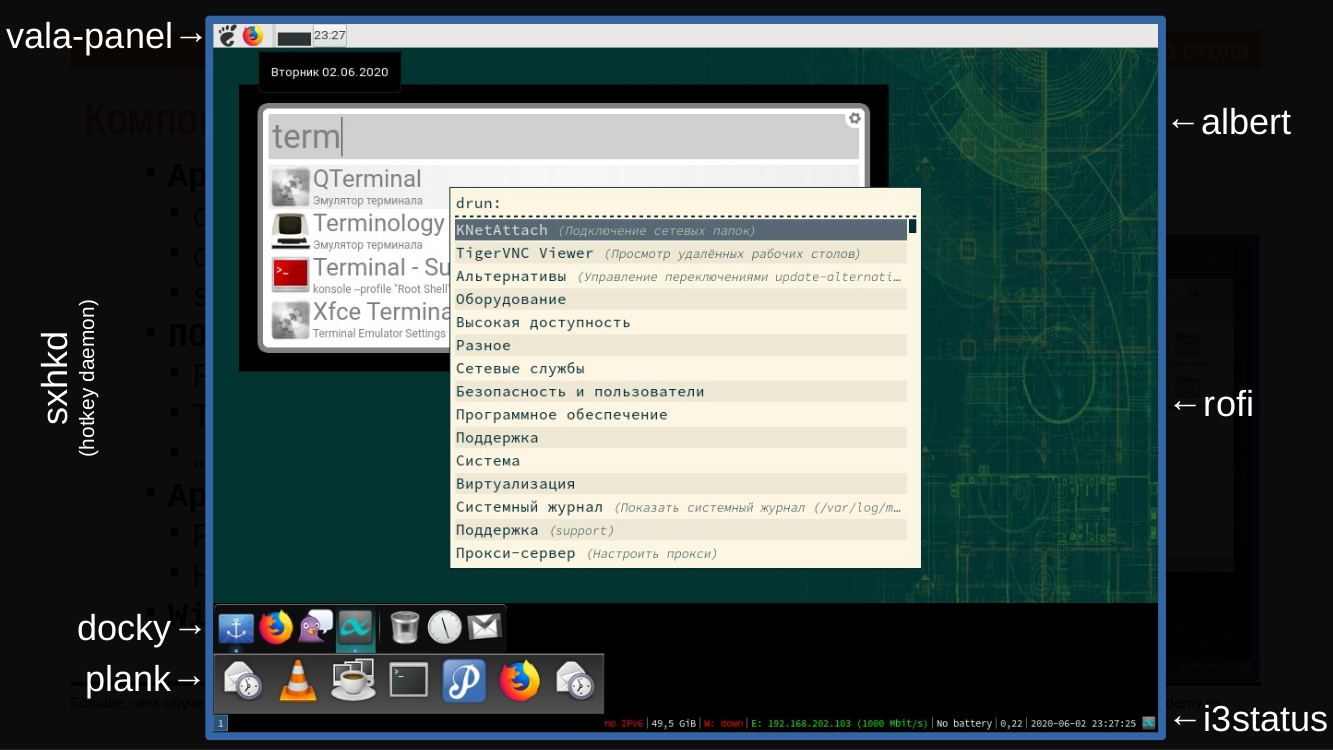Open the GNOME foot menu in vala-panel

[x=226, y=34]
